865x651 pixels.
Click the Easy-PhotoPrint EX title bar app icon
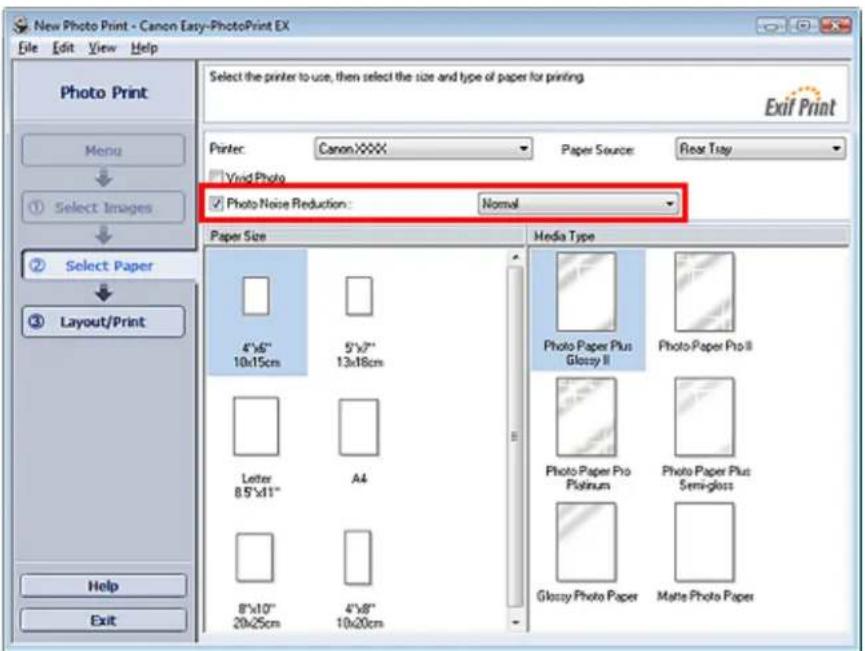coord(21,25)
